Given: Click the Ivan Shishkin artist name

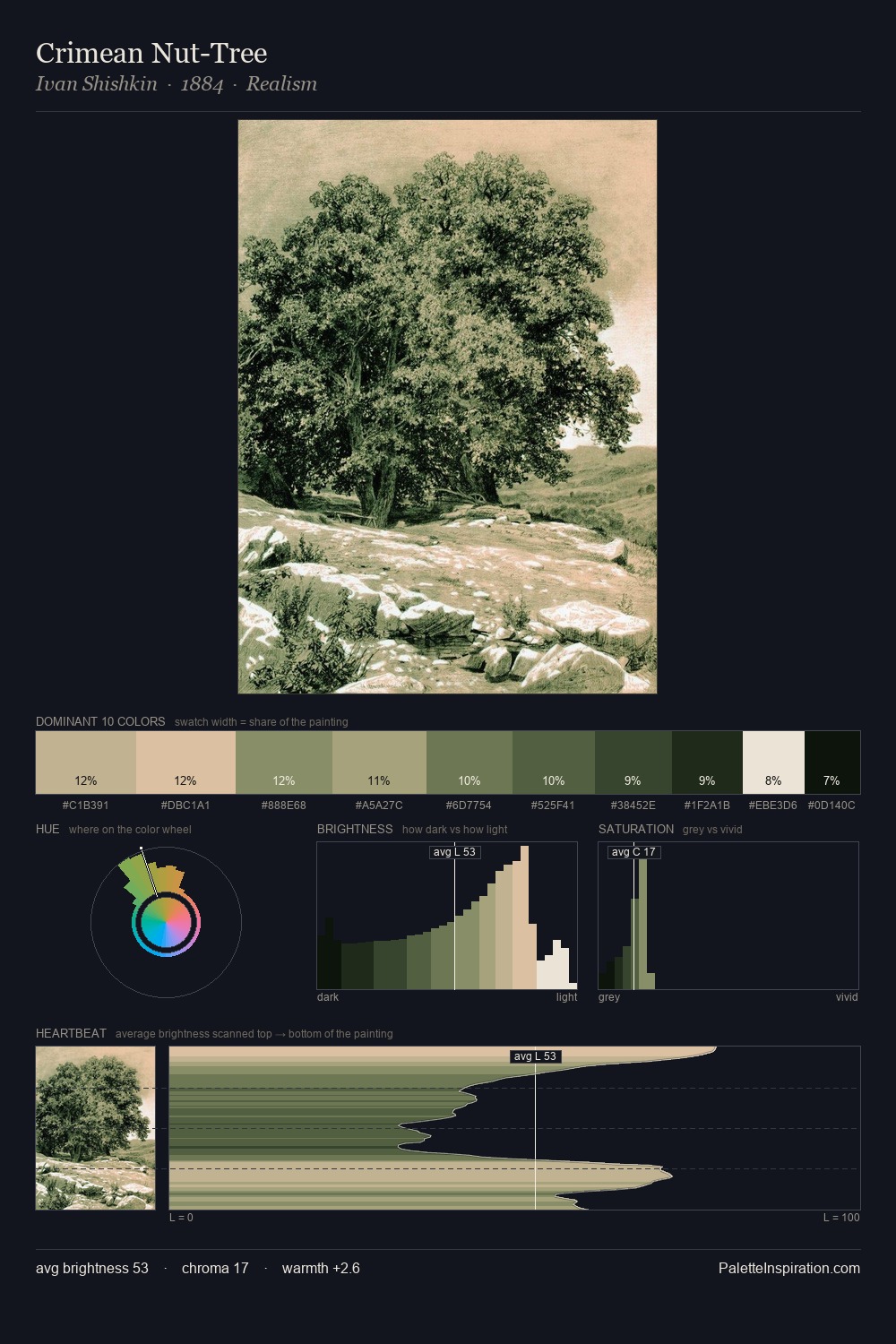Looking at the screenshot, I should coord(97,84).
